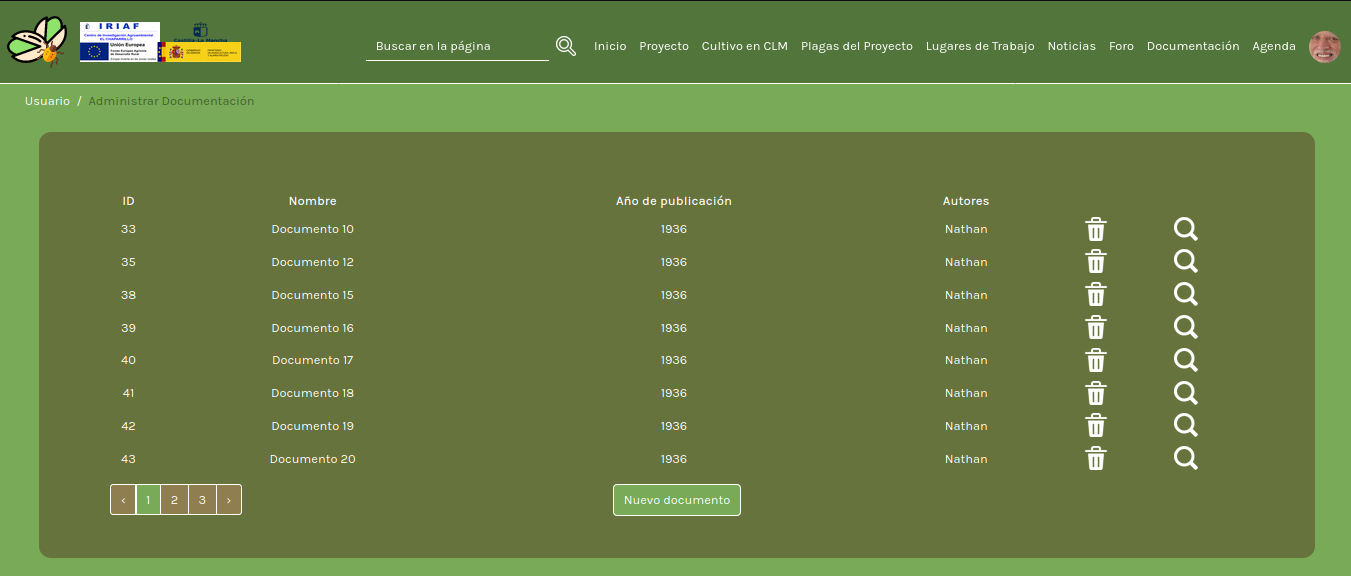Remove Documento 18 with trash icon
The image size is (1351, 576).
coord(1096,394)
